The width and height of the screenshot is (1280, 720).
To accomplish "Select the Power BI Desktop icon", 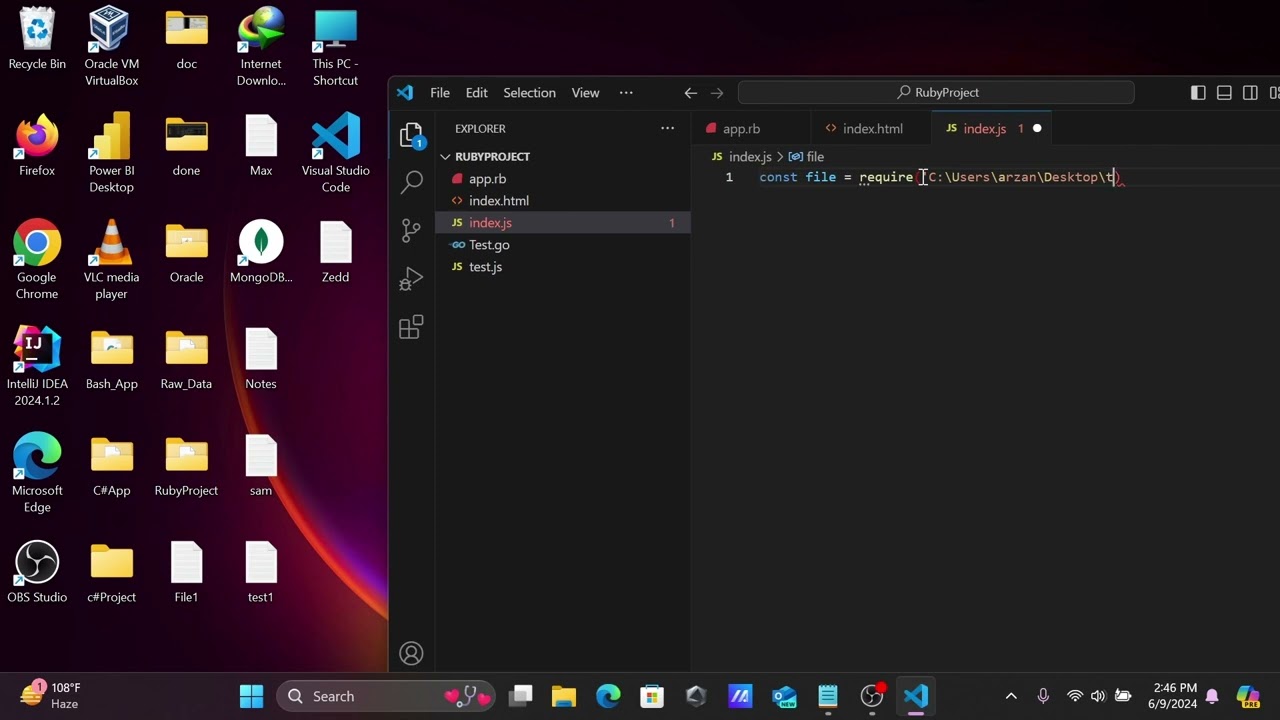I will [x=111, y=154].
